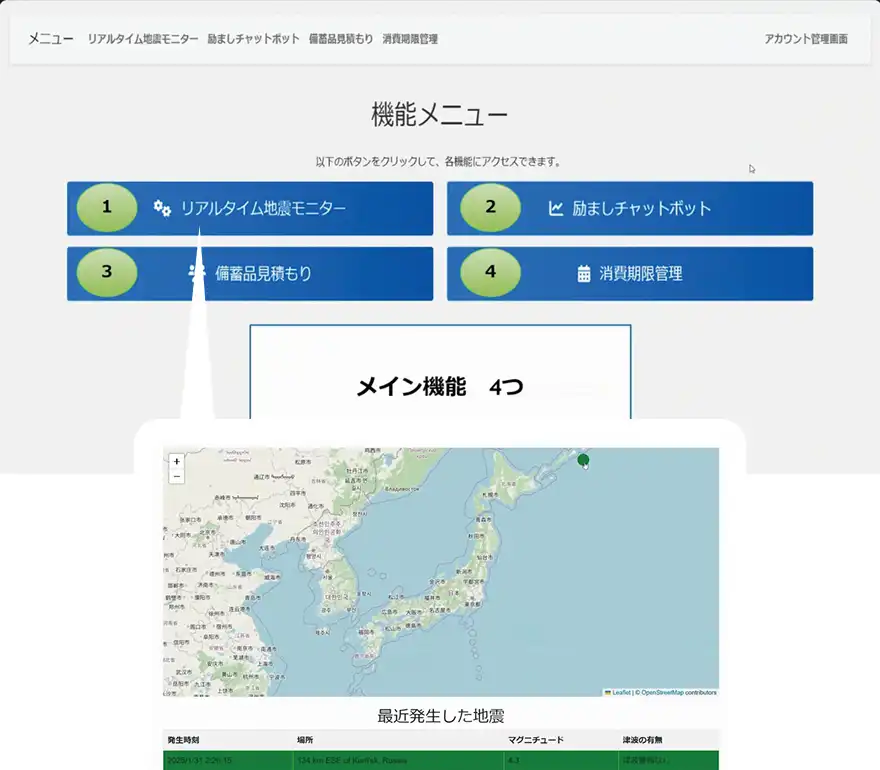The width and height of the screenshot is (880, 770).
Task: Open the アカウント管理画面 link
Action: [806, 39]
